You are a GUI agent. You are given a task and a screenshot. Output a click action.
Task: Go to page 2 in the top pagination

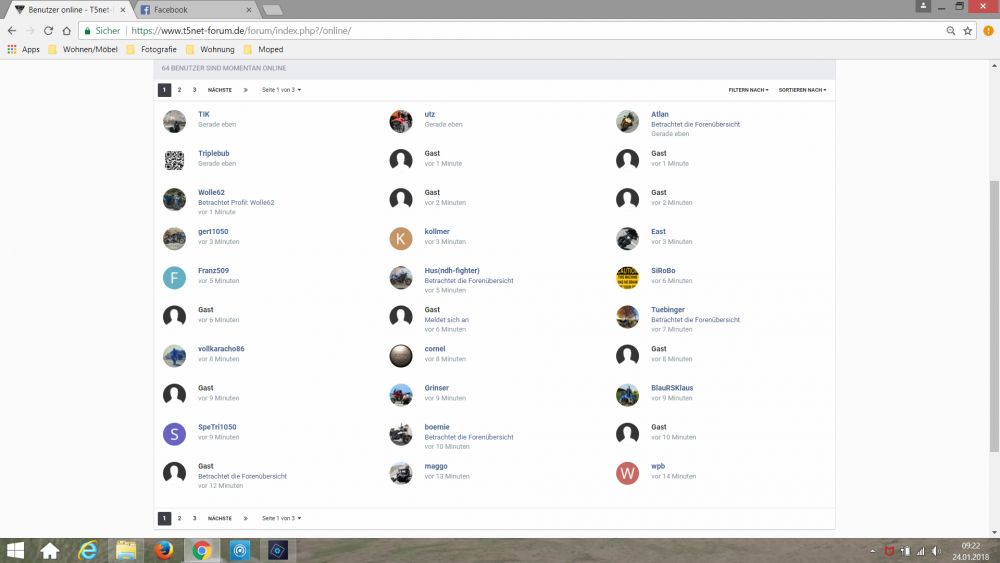pos(179,90)
